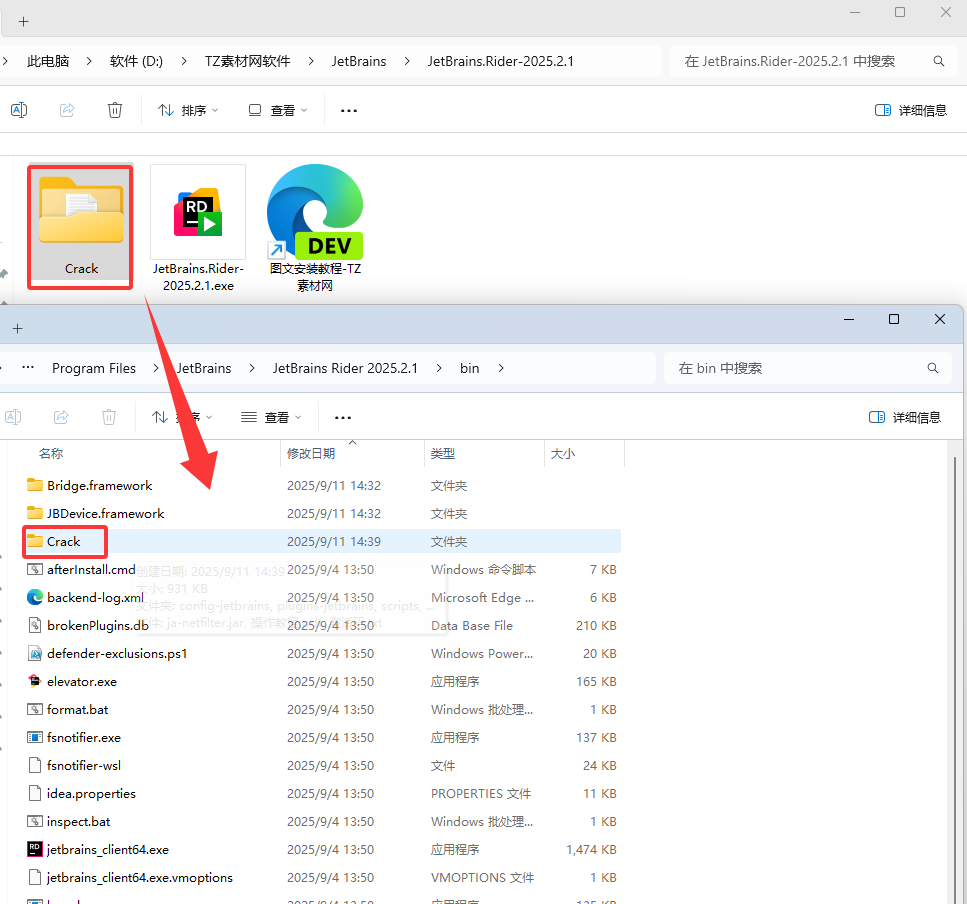
Task: Click fsnotifier.exe file icon
Action: 35,737
